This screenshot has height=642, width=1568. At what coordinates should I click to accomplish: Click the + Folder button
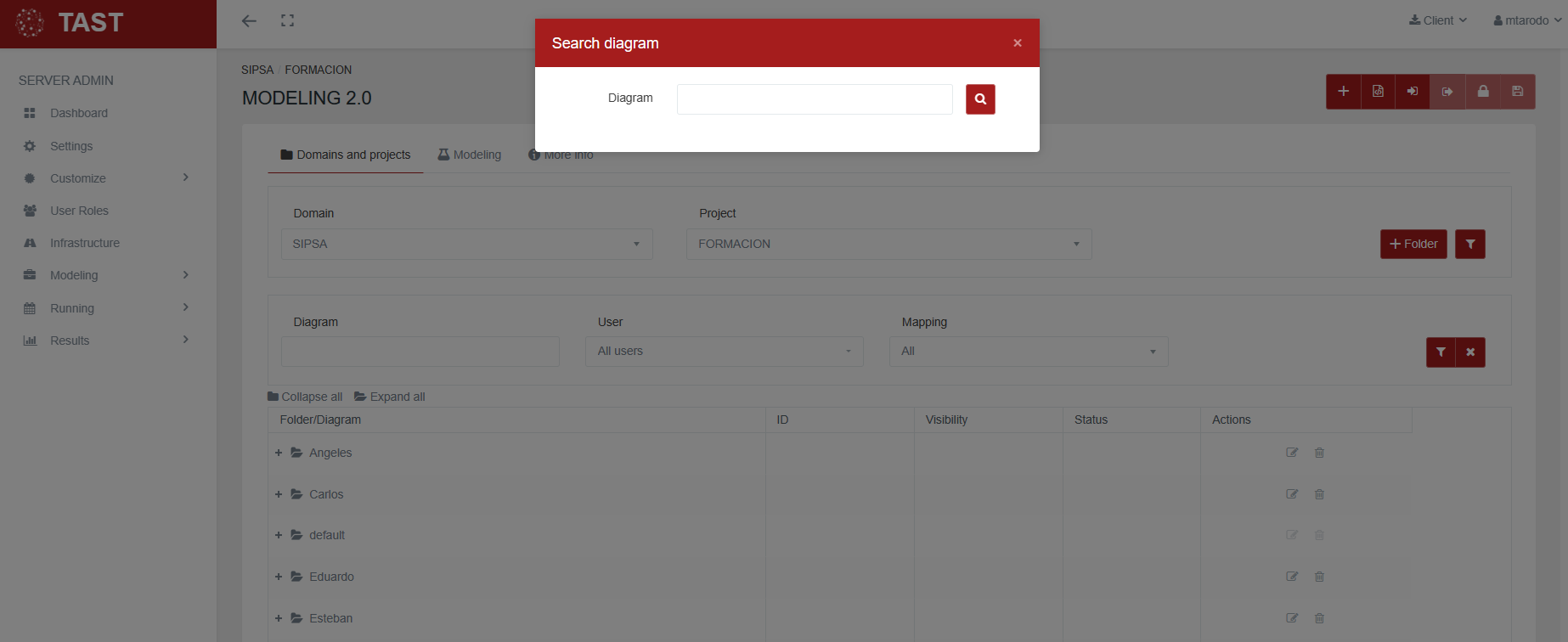coord(1413,244)
